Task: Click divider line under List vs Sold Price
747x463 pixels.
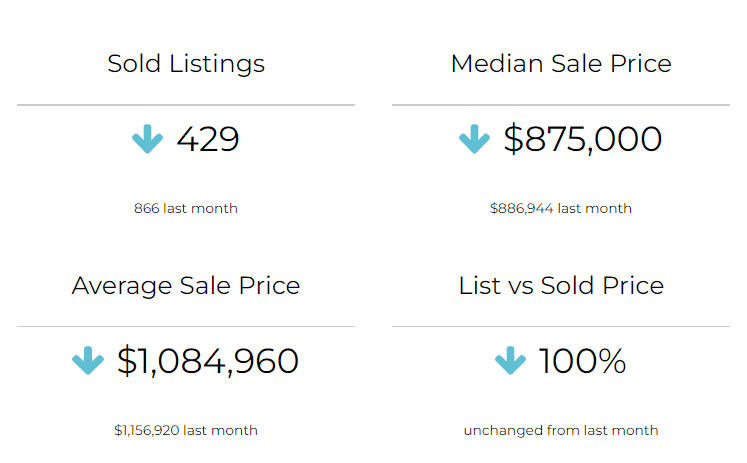Action: pyautogui.click(x=561, y=326)
